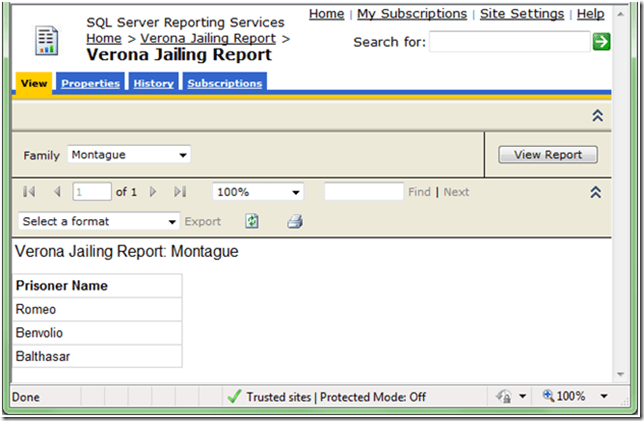The width and height of the screenshot is (644, 421).
Task: Switch to the Properties tab
Action: (x=90, y=84)
